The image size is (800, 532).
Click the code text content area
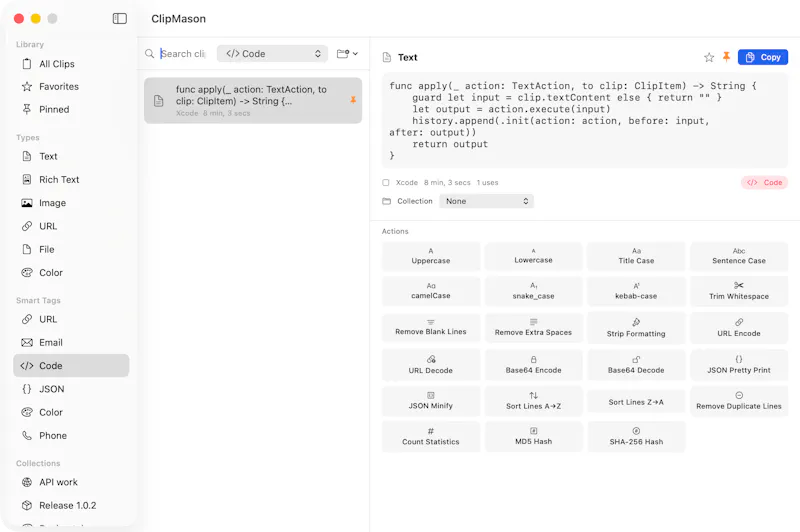click(x=585, y=120)
